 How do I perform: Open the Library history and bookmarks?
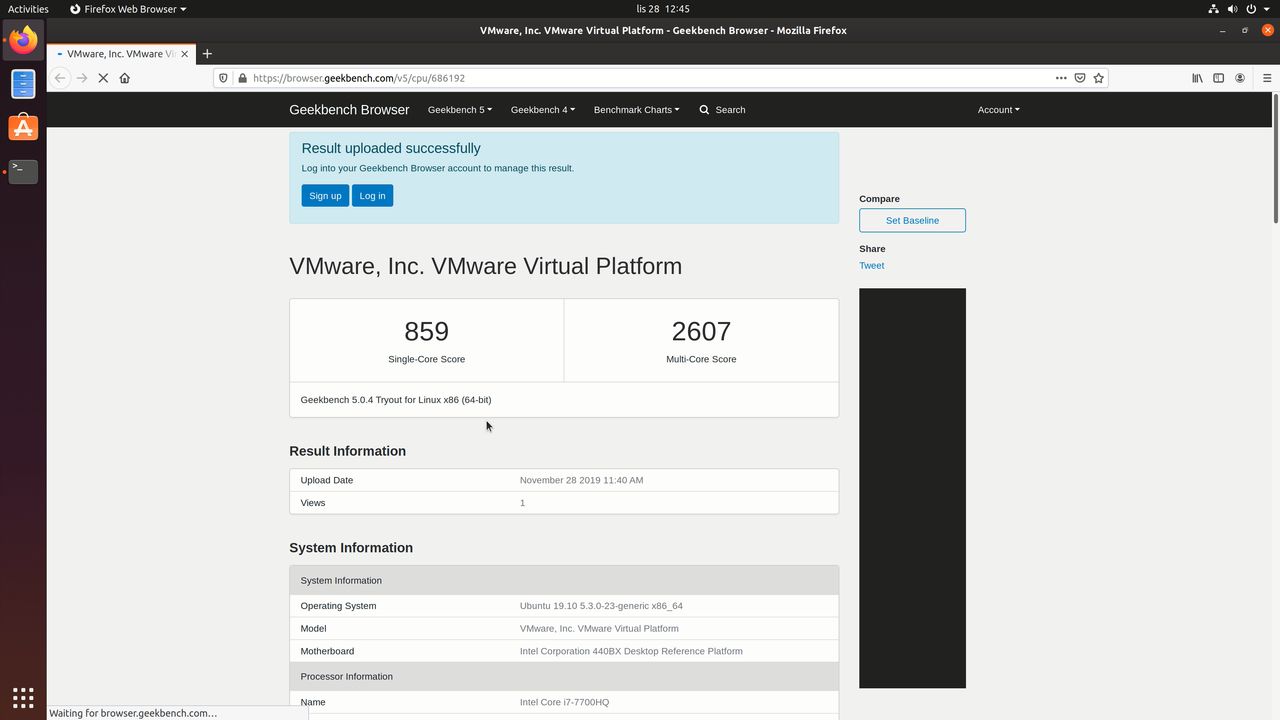(x=1197, y=78)
